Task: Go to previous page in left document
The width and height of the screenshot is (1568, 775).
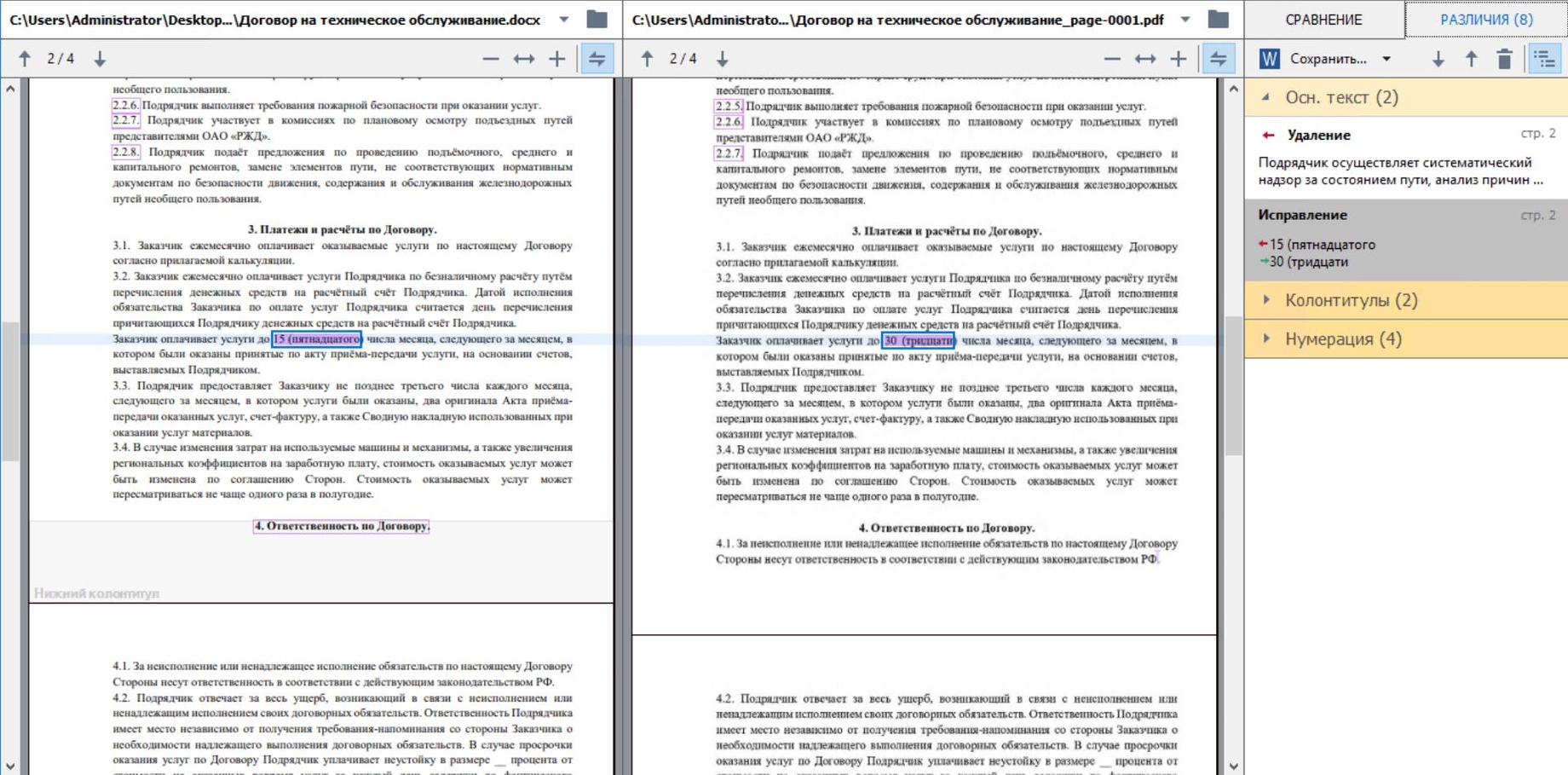Action: tap(25, 59)
